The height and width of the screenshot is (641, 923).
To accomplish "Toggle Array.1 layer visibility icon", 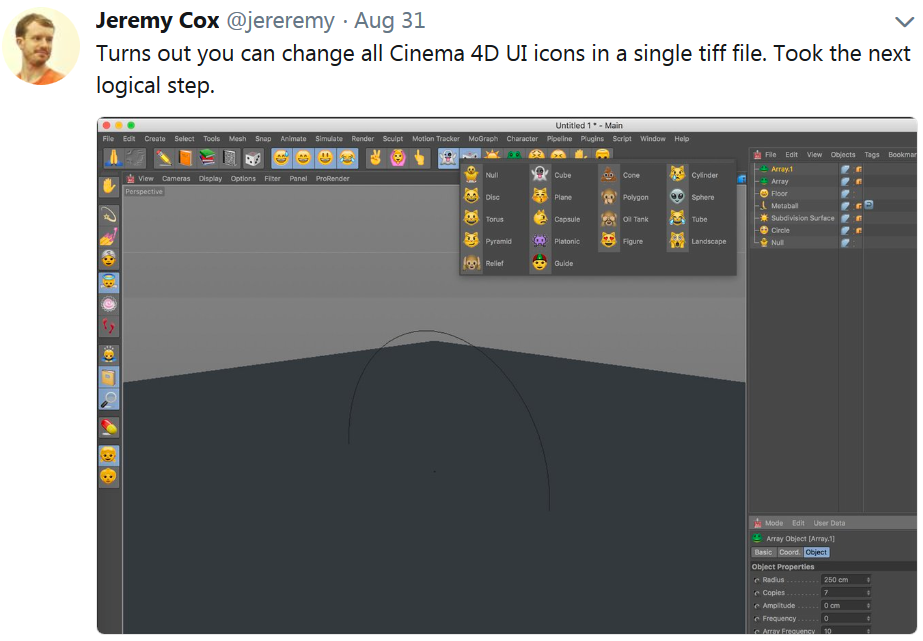I will [x=845, y=169].
